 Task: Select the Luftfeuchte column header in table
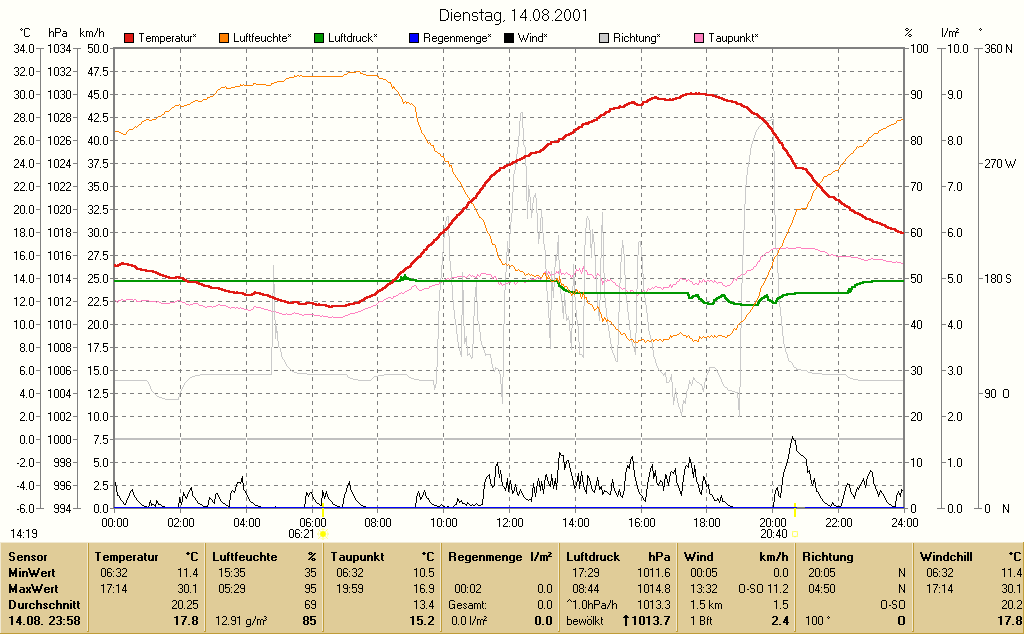pyautogui.click(x=244, y=557)
